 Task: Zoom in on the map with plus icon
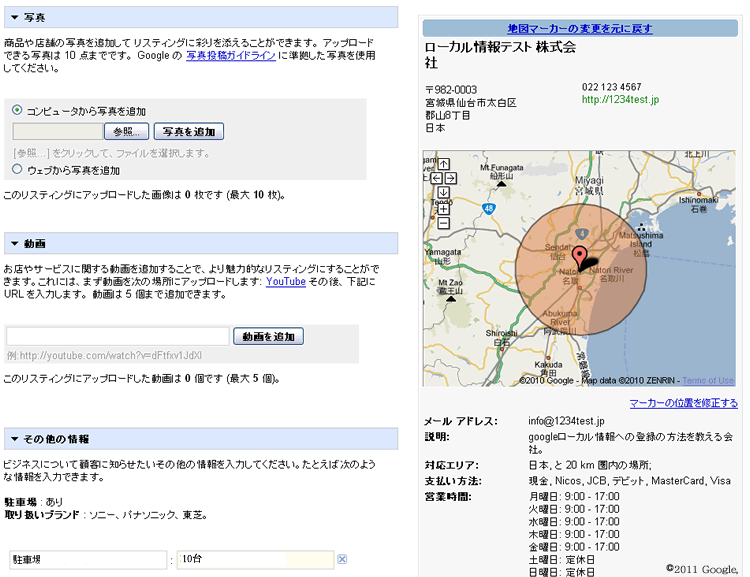click(443, 209)
